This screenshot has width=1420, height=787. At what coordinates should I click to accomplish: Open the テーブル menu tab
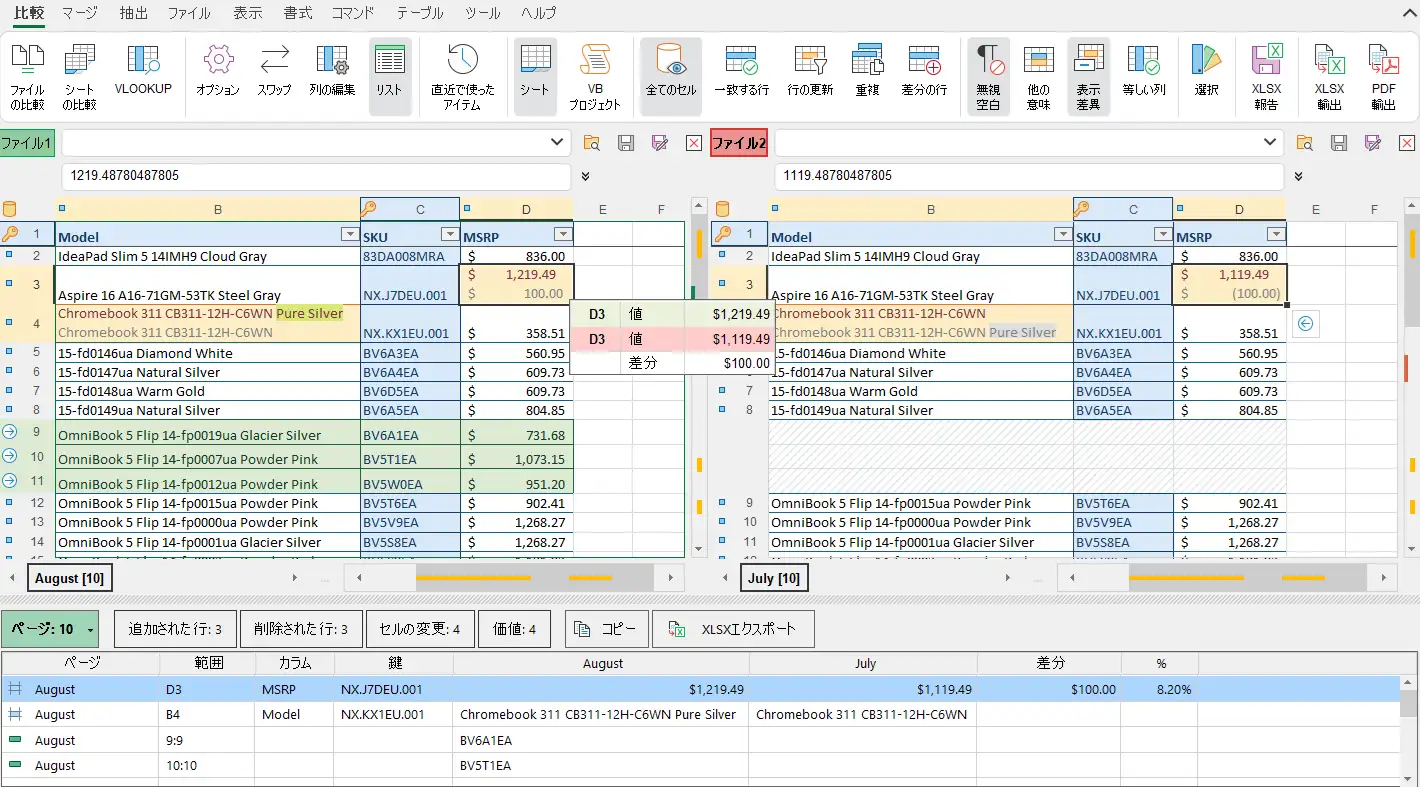tap(420, 14)
